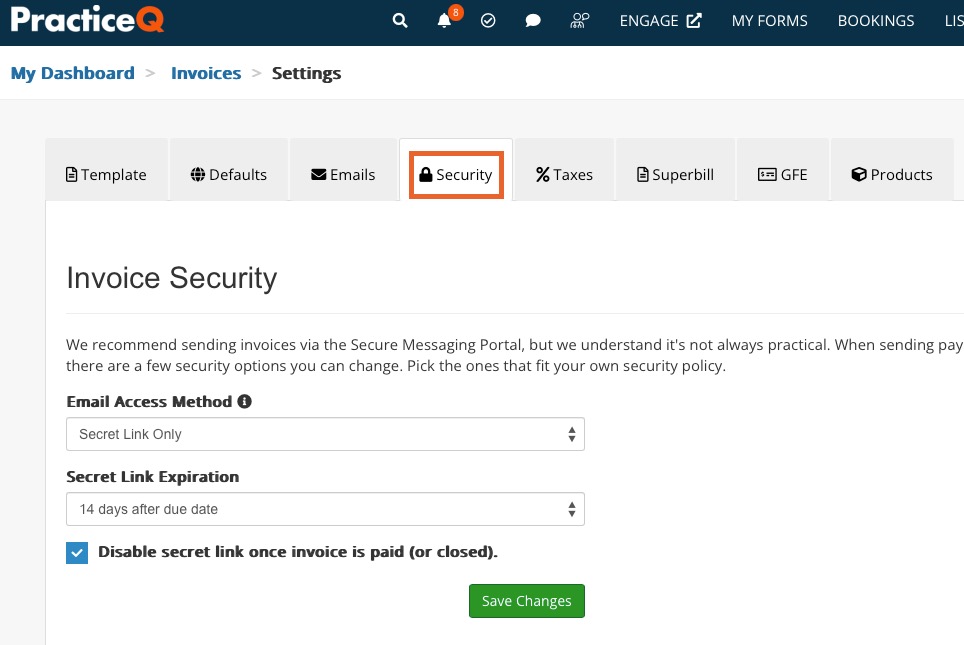Expand the Secret Link Expiration dropdown

[x=325, y=509]
